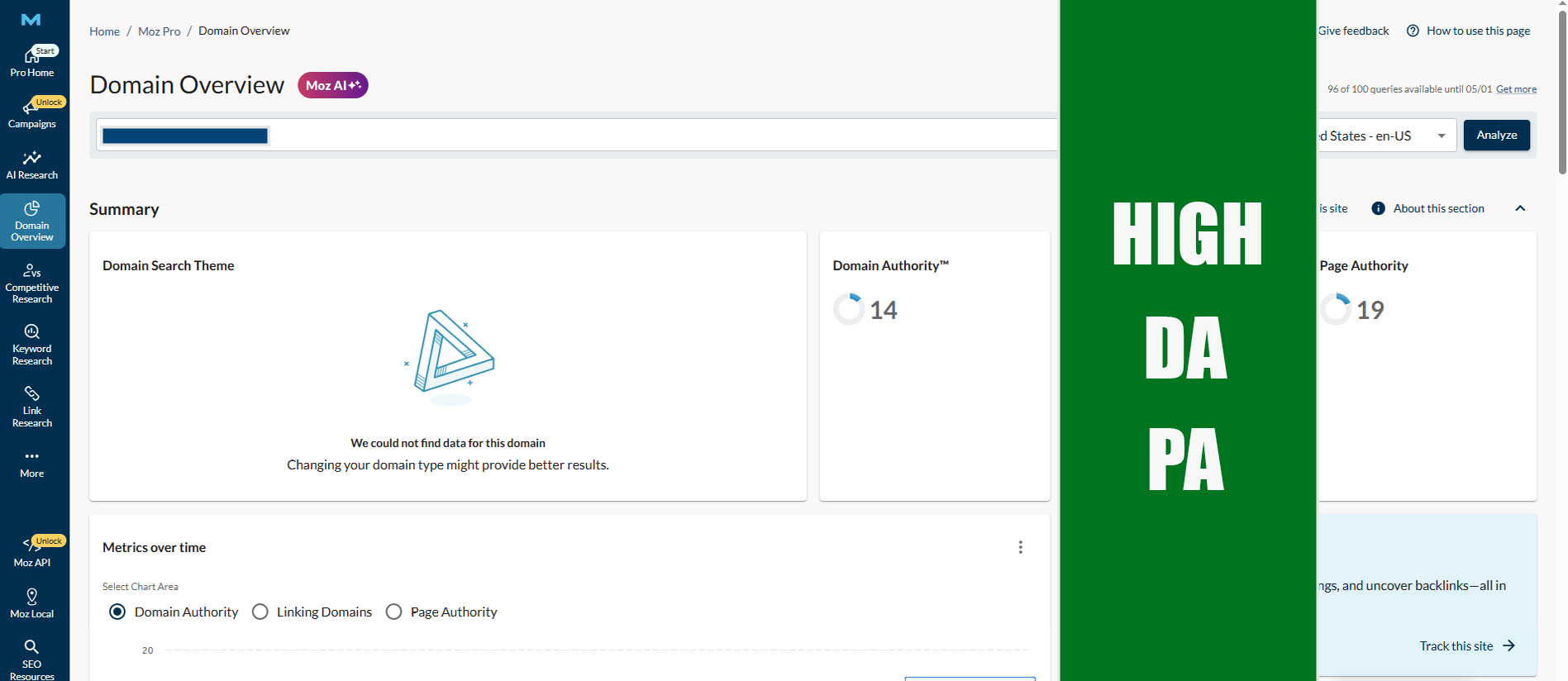Open Campaigns in sidebar
Screen dimensions: 1568x681
pos(32,113)
